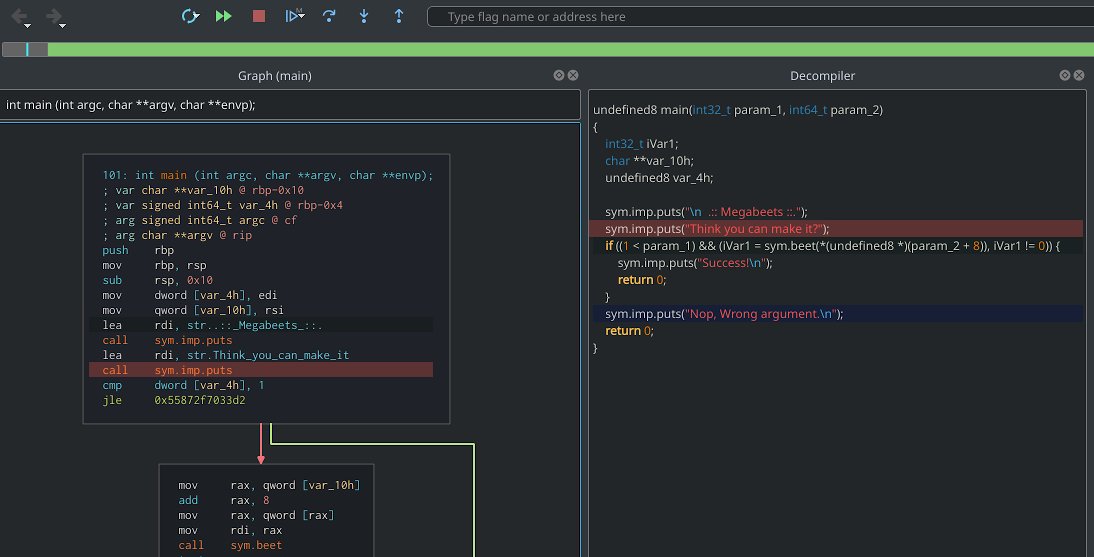The image size is (1094, 557).
Task: Step over the current instruction
Action: 329,15
